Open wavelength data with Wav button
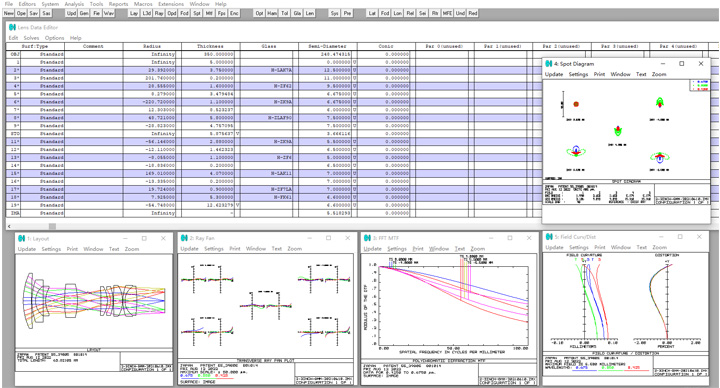 click(108, 13)
